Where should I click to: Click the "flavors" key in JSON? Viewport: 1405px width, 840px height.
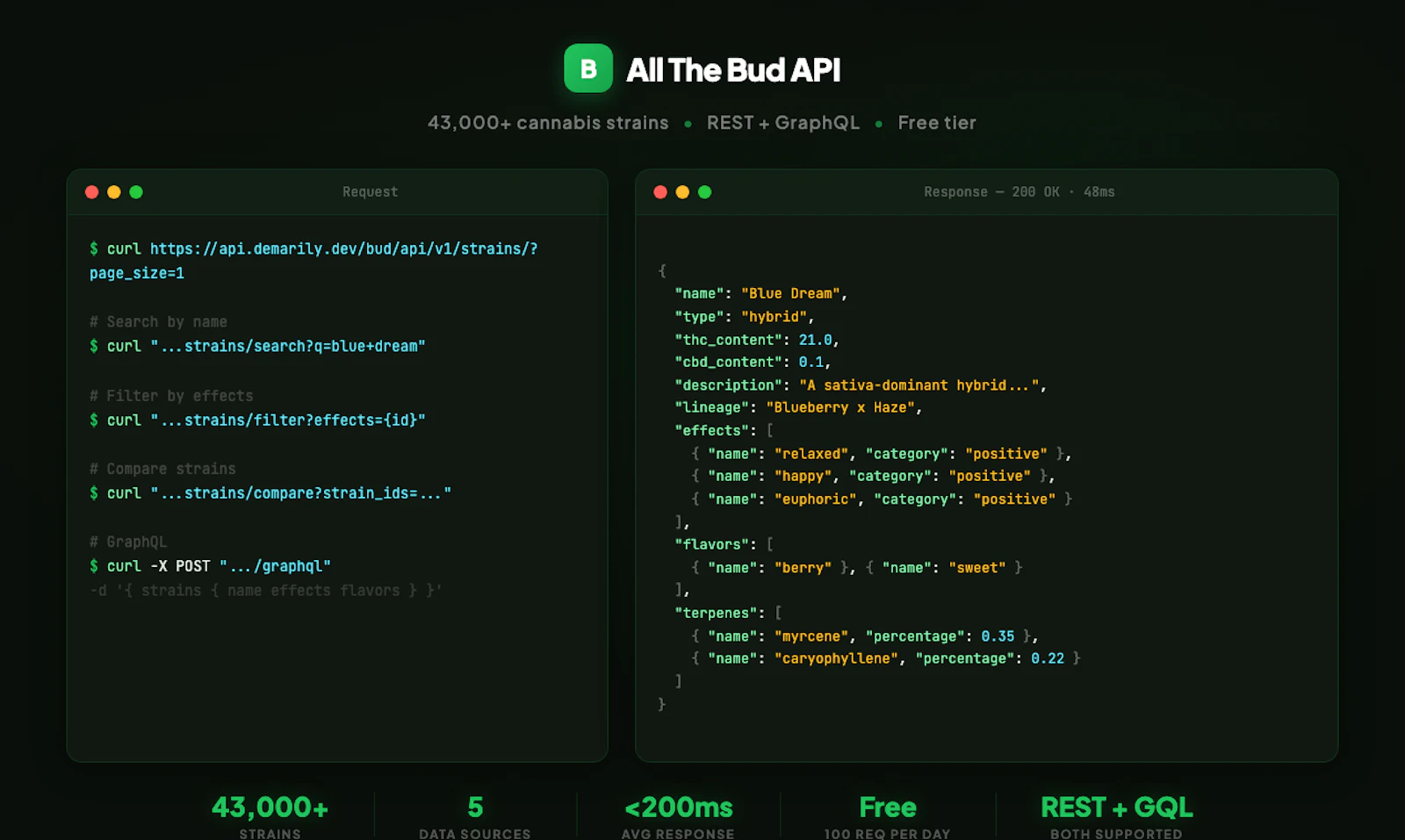pyautogui.click(x=711, y=545)
